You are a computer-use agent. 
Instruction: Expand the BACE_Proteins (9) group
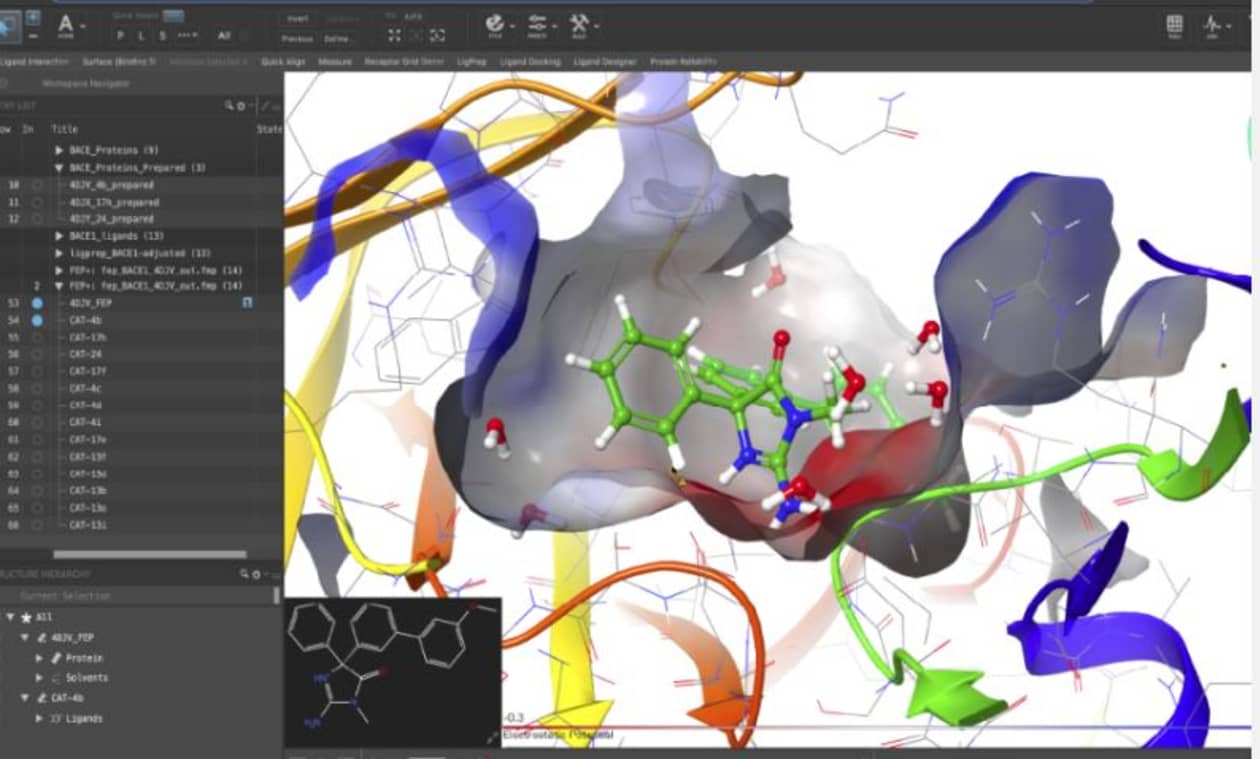[59, 150]
